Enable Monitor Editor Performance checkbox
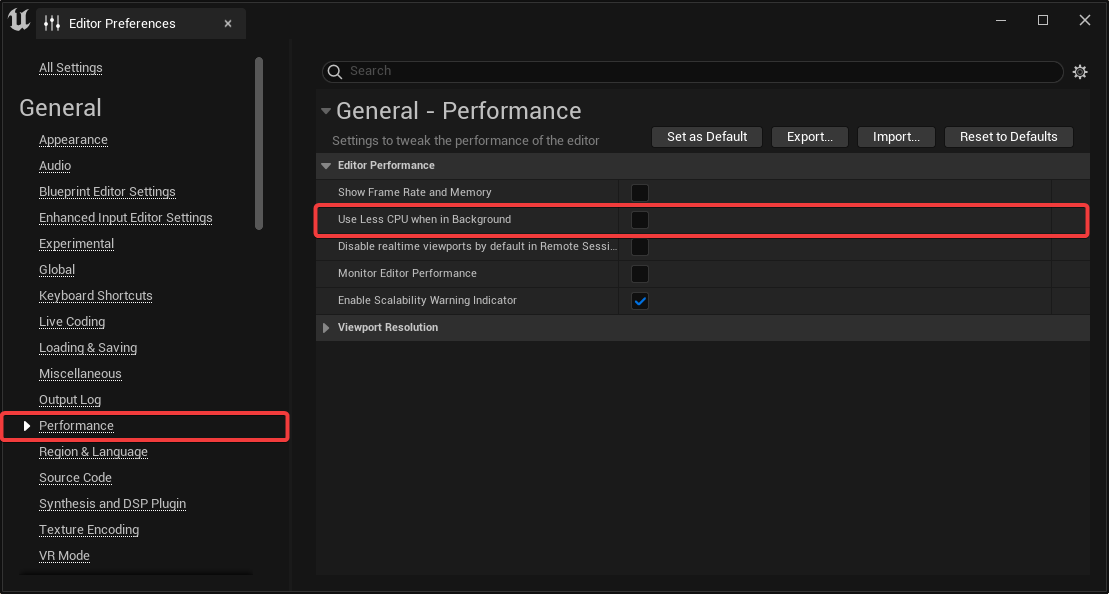Screen dimensions: 1109x594 (640, 274)
